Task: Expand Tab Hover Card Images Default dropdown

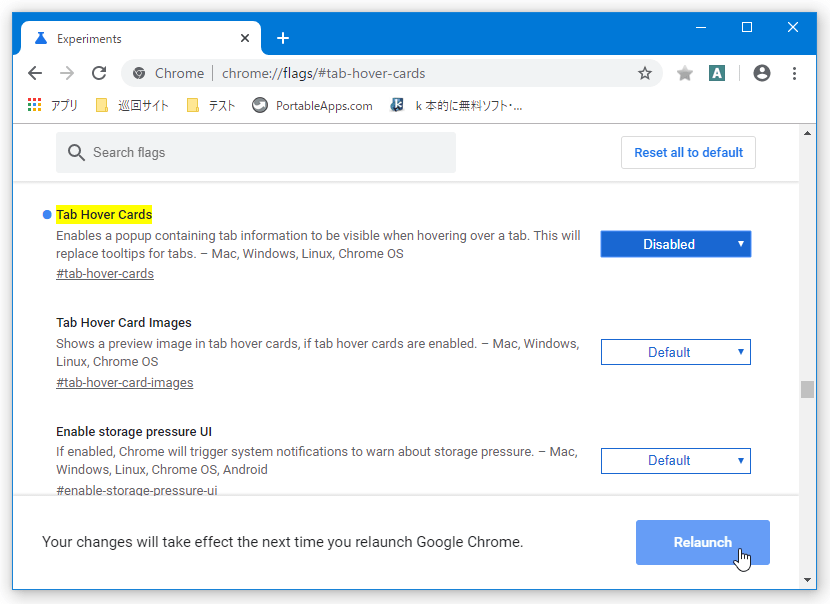Action: coord(675,352)
